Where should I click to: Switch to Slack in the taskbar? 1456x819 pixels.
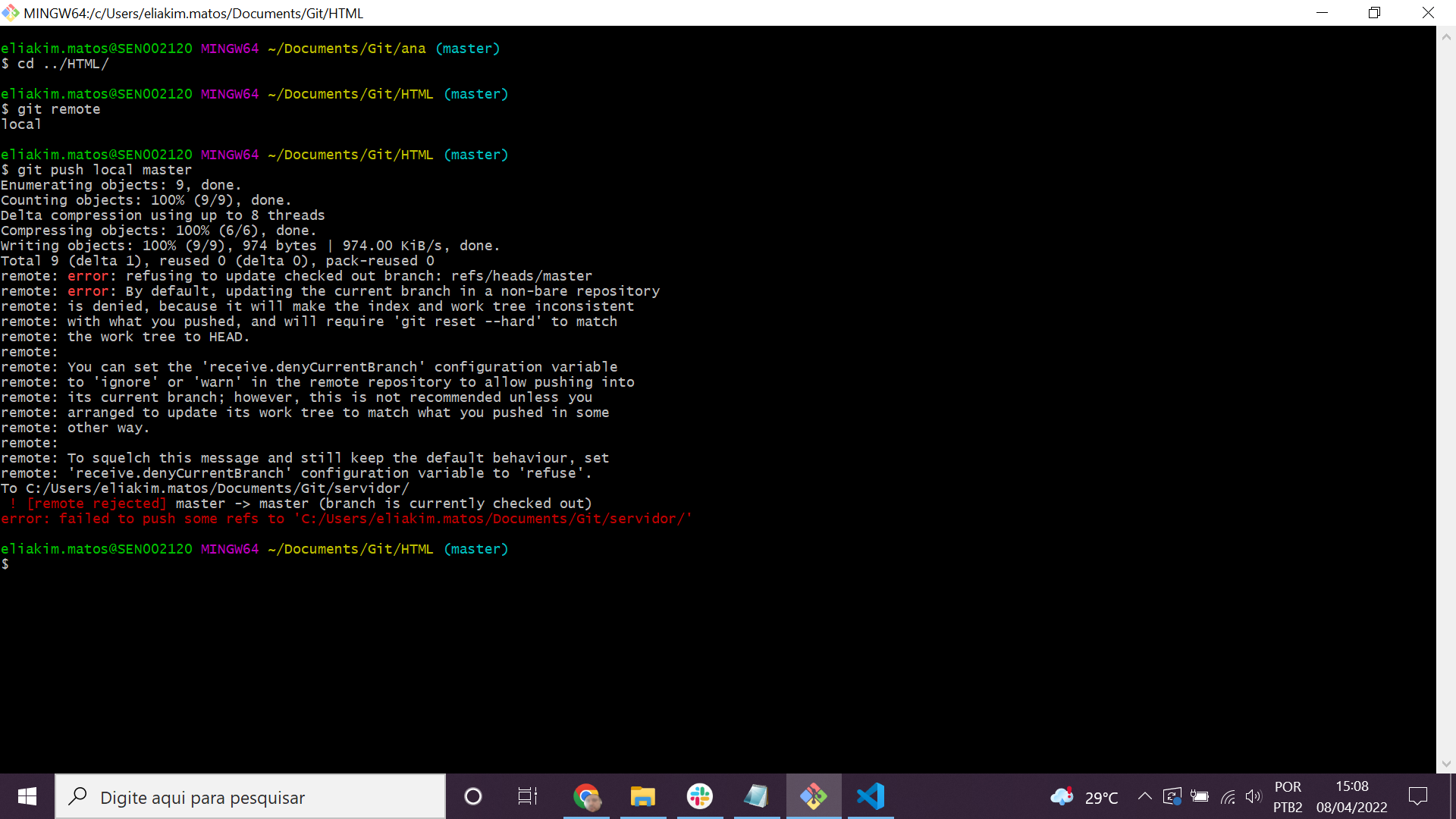point(699,796)
